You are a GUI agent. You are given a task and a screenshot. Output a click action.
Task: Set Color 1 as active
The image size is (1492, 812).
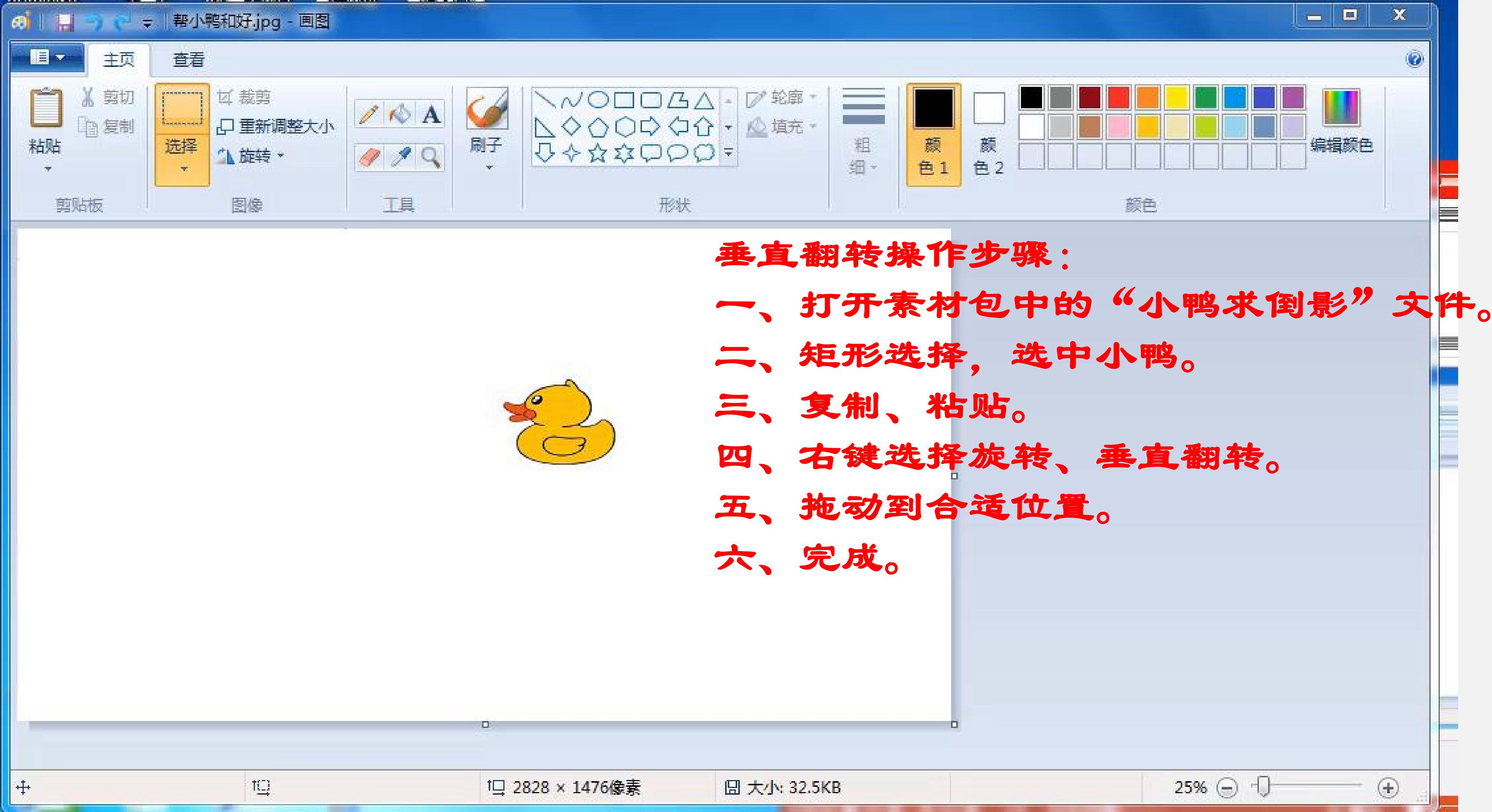[933, 134]
